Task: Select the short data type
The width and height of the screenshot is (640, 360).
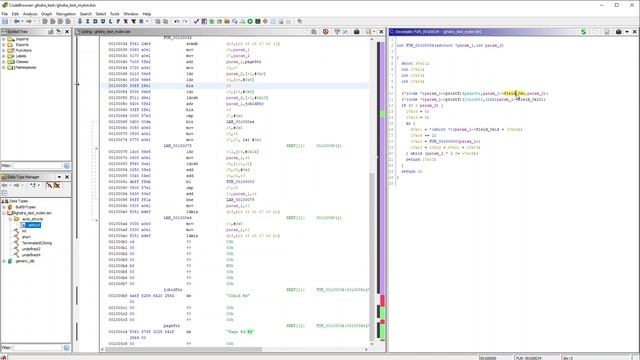Action: pyautogui.click(x=26, y=237)
